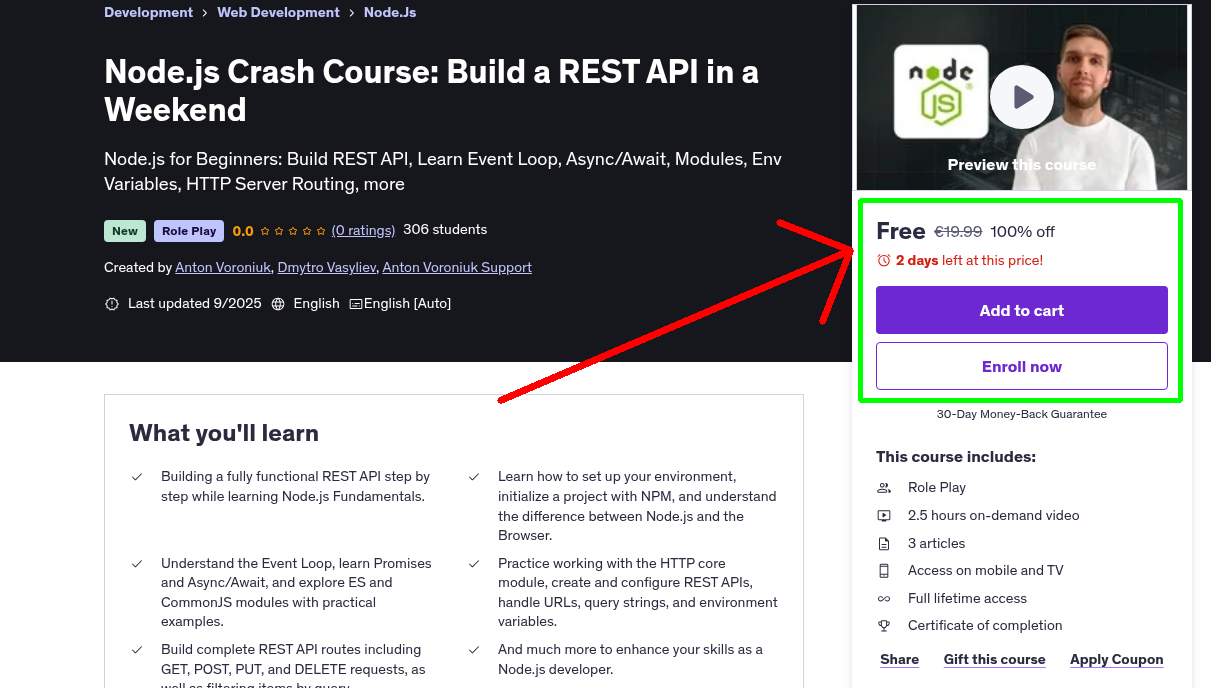The width and height of the screenshot is (1211, 688).
Task: Click the last updated info icon
Action: coord(112,304)
